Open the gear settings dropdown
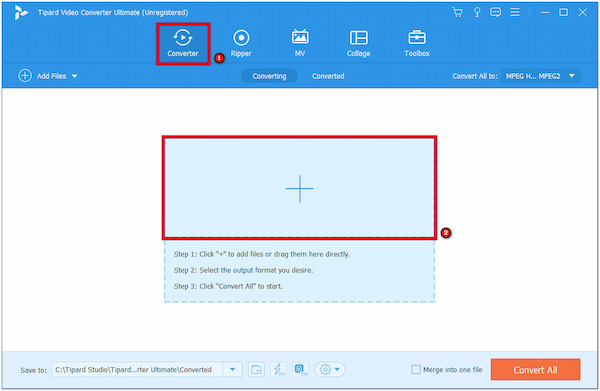600x391 pixels. pos(329,370)
